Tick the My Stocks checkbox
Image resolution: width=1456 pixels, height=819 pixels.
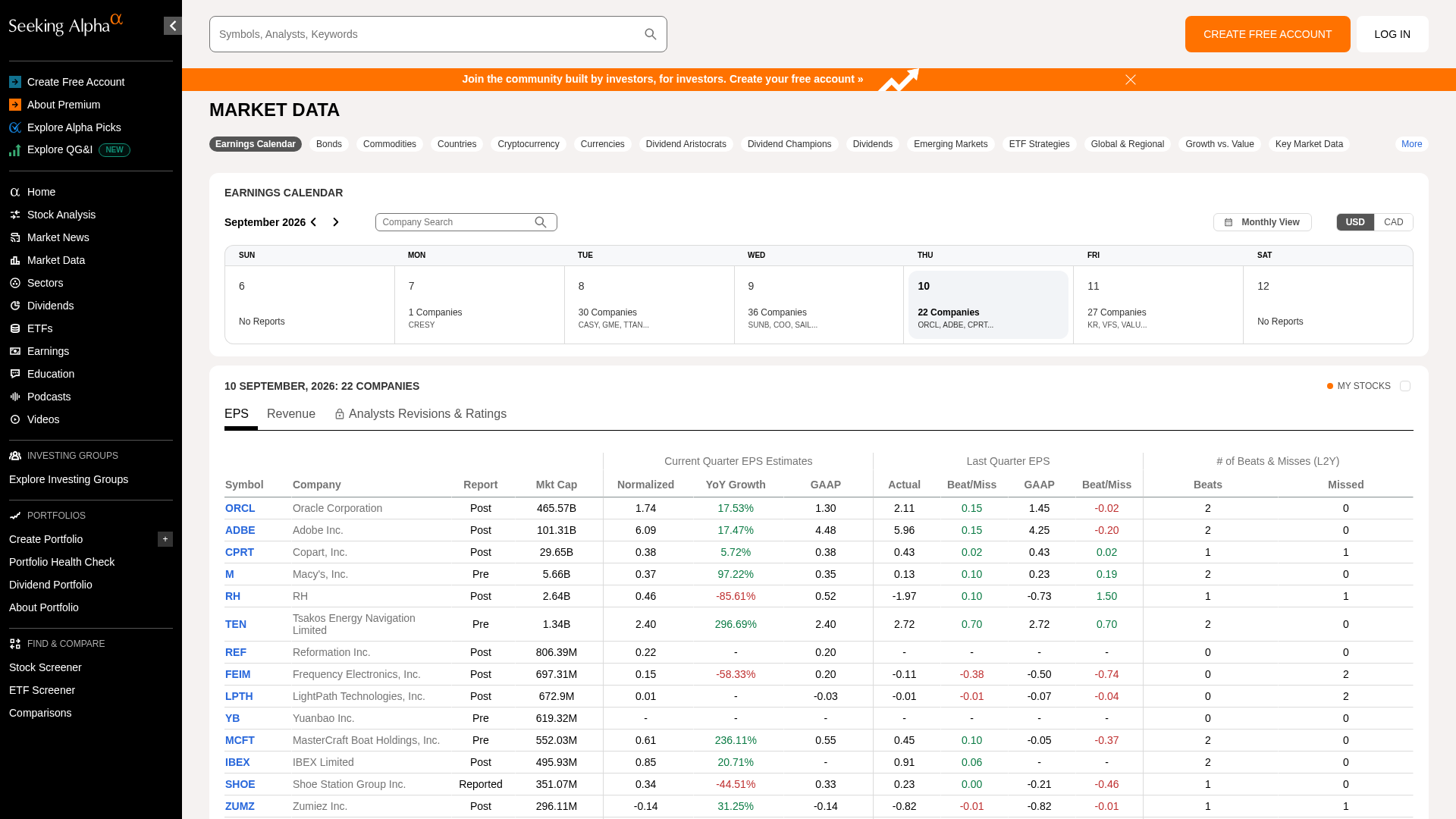(x=1405, y=386)
